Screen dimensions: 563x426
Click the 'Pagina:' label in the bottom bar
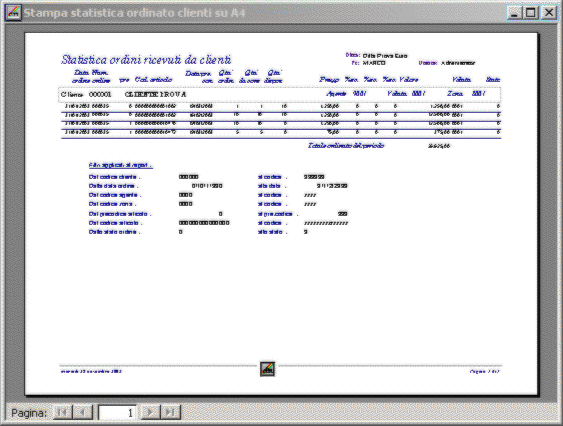tap(29, 413)
